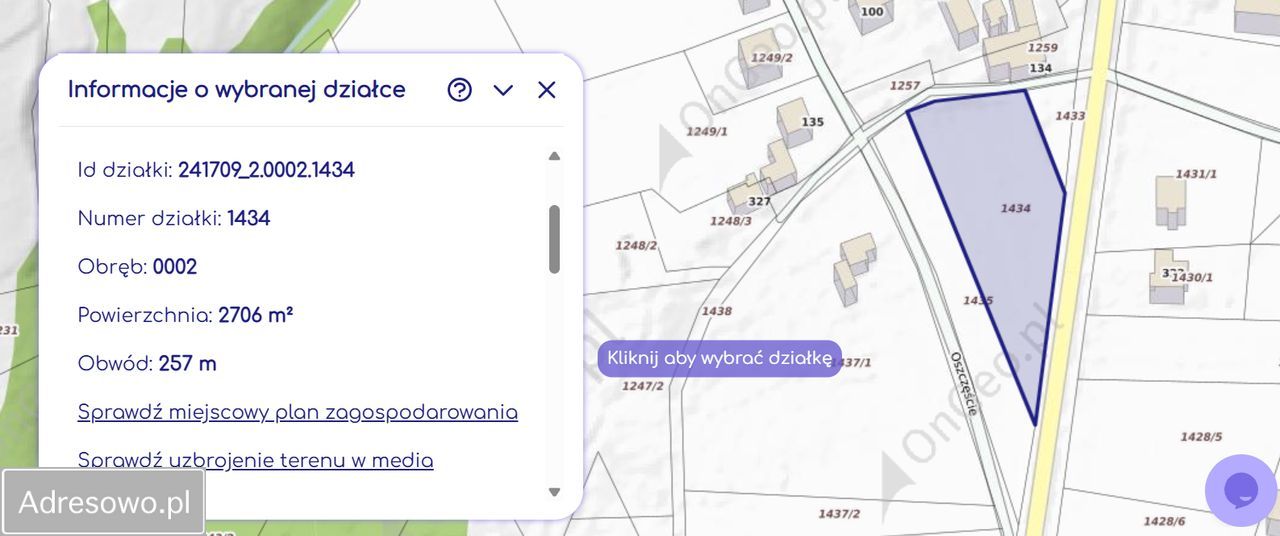Close the parcel information panel
Viewport: 1280px width, 536px height.
(x=546, y=90)
